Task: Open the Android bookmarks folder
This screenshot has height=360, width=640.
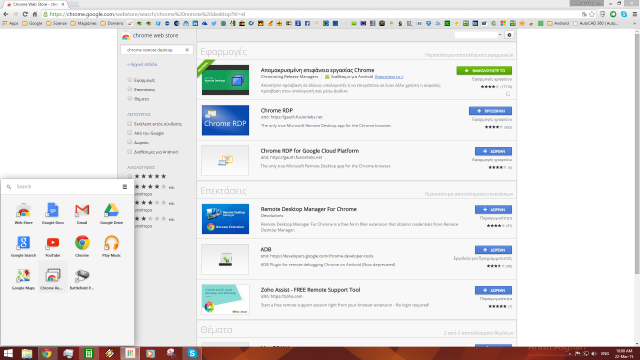Action: coord(558,23)
